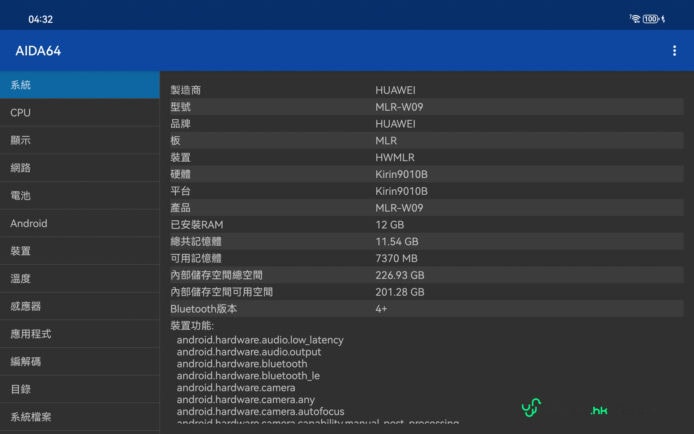Select android.hardware.camera entry
The height and width of the screenshot is (434, 694).
(236, 388)
